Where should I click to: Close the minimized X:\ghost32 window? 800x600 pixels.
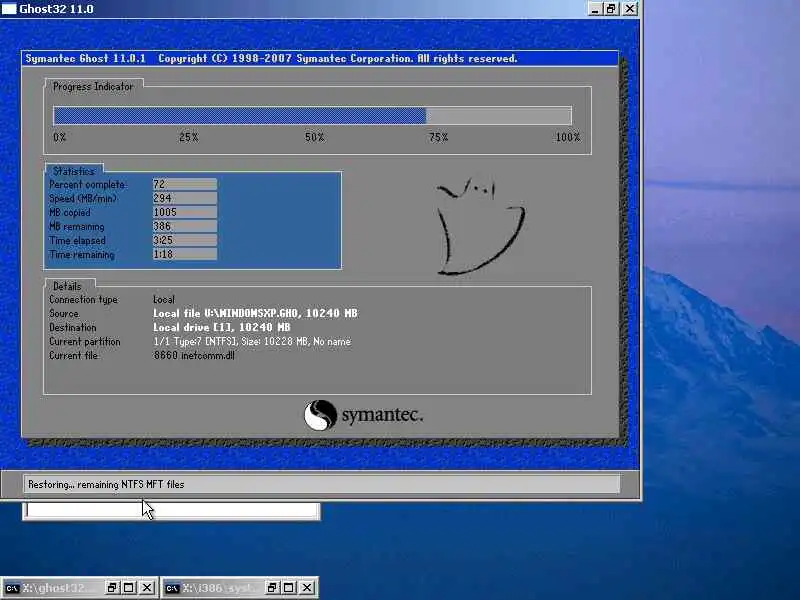(x=147, y=588)
